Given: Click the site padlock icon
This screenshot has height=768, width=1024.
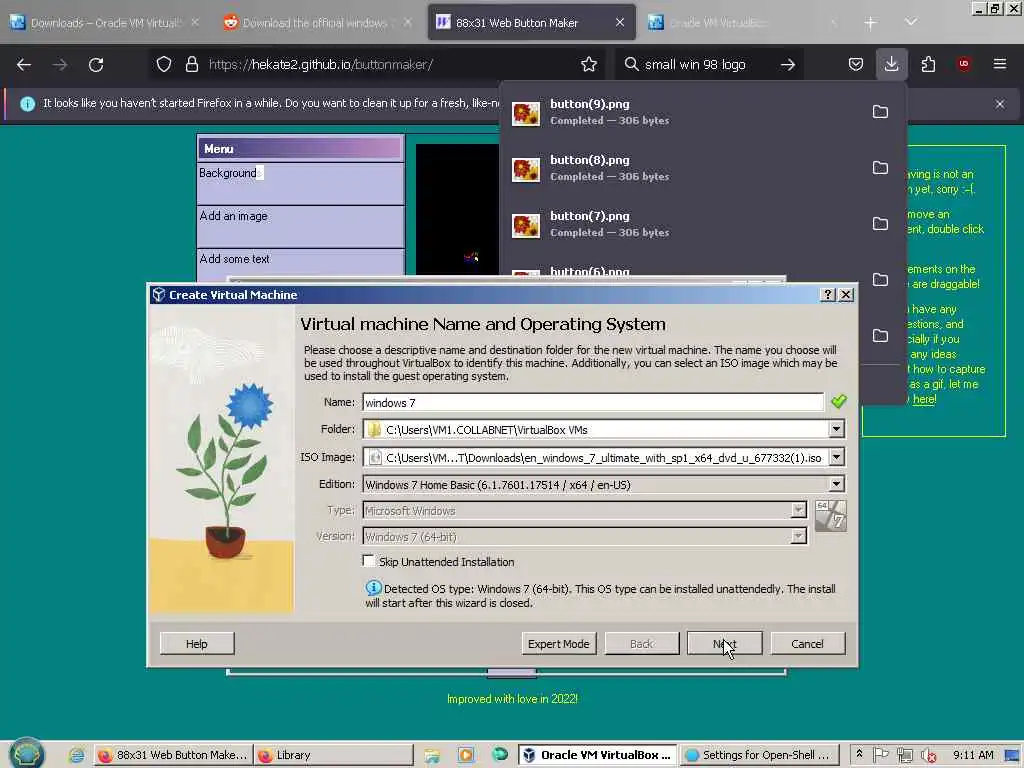Looking at the screenshot, I should (x=191, y=65).
